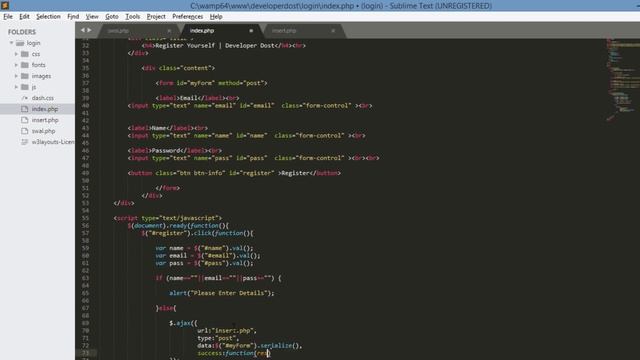Click the insert.php file icon in sidebar
This screenshot has height=360, width=640.
point(25,120)
